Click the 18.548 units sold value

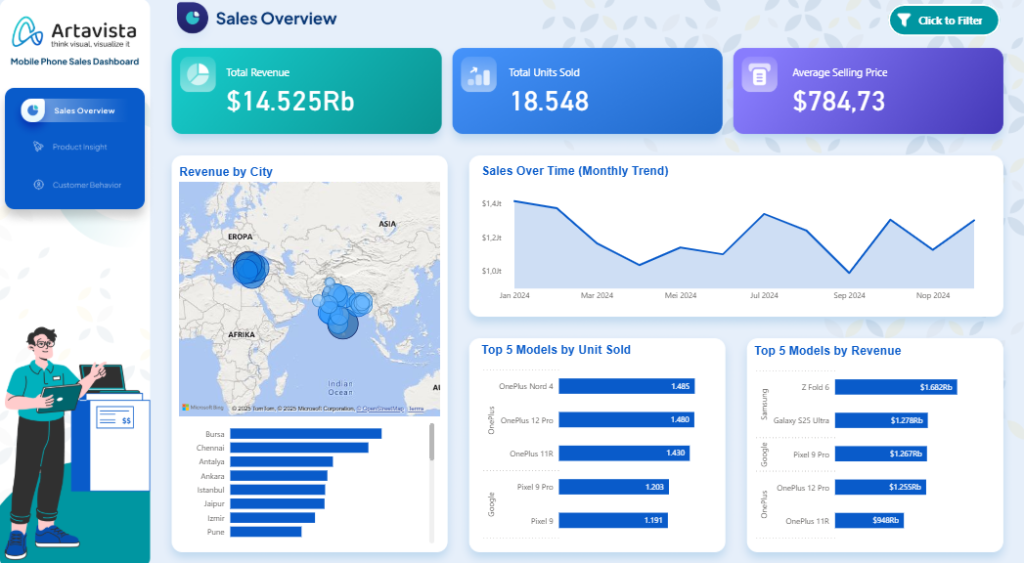tap(549, 101)
